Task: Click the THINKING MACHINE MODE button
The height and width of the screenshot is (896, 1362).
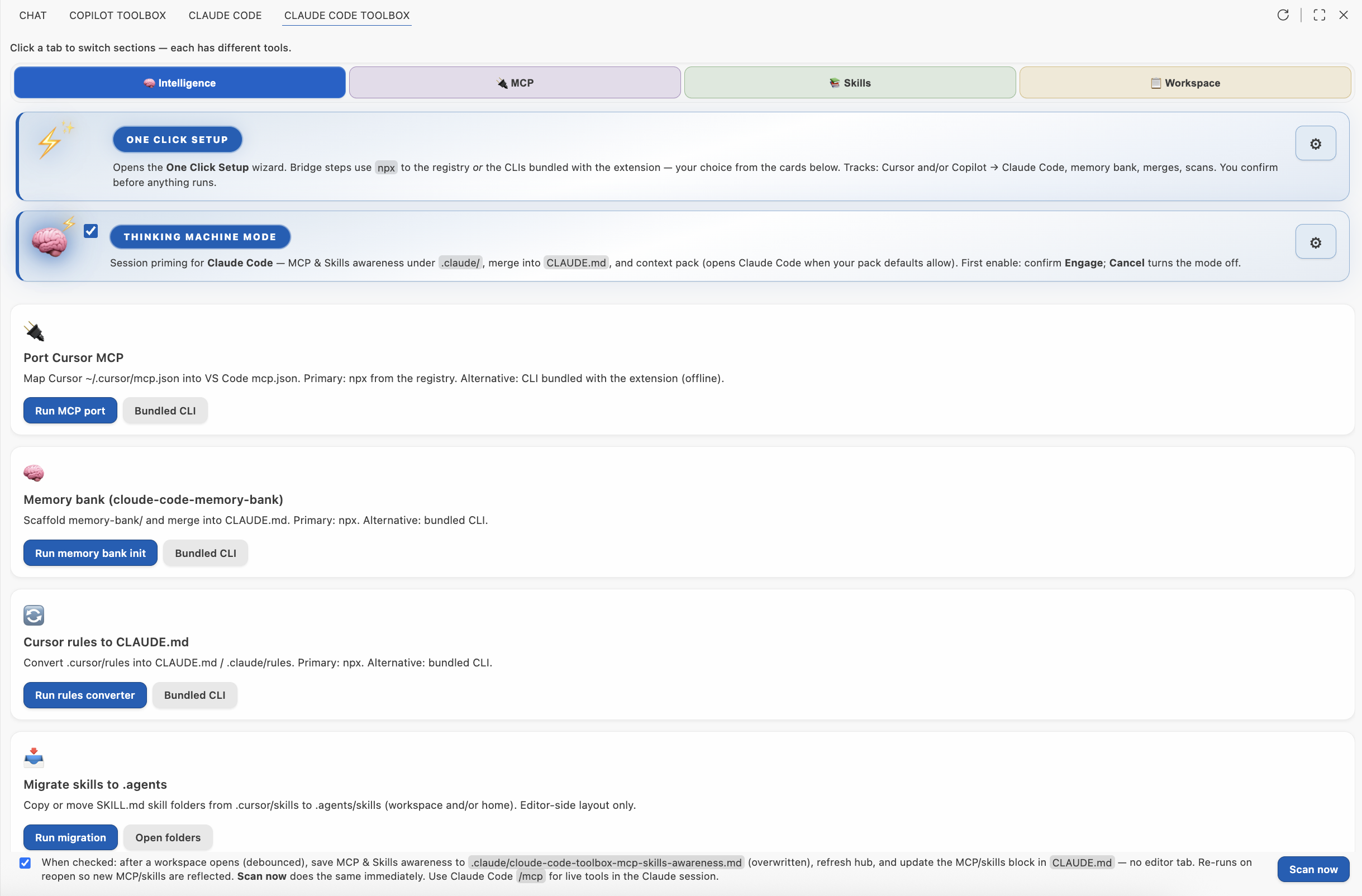Action: 200,237
